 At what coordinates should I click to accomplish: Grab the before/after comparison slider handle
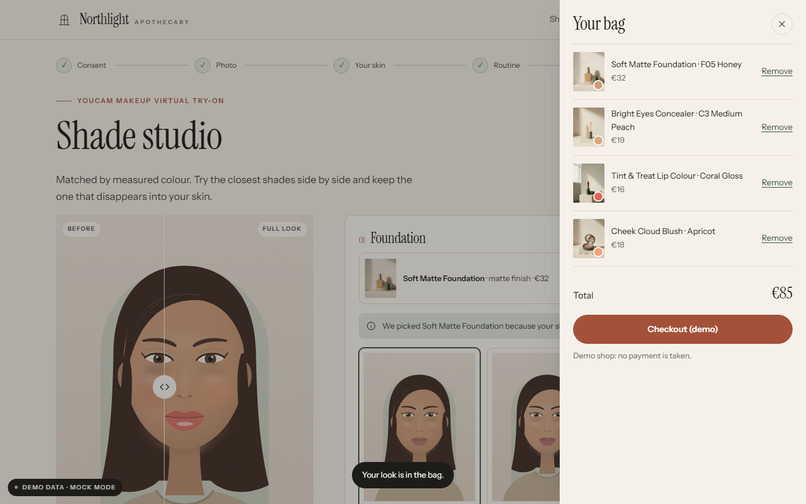click(164, 387)
